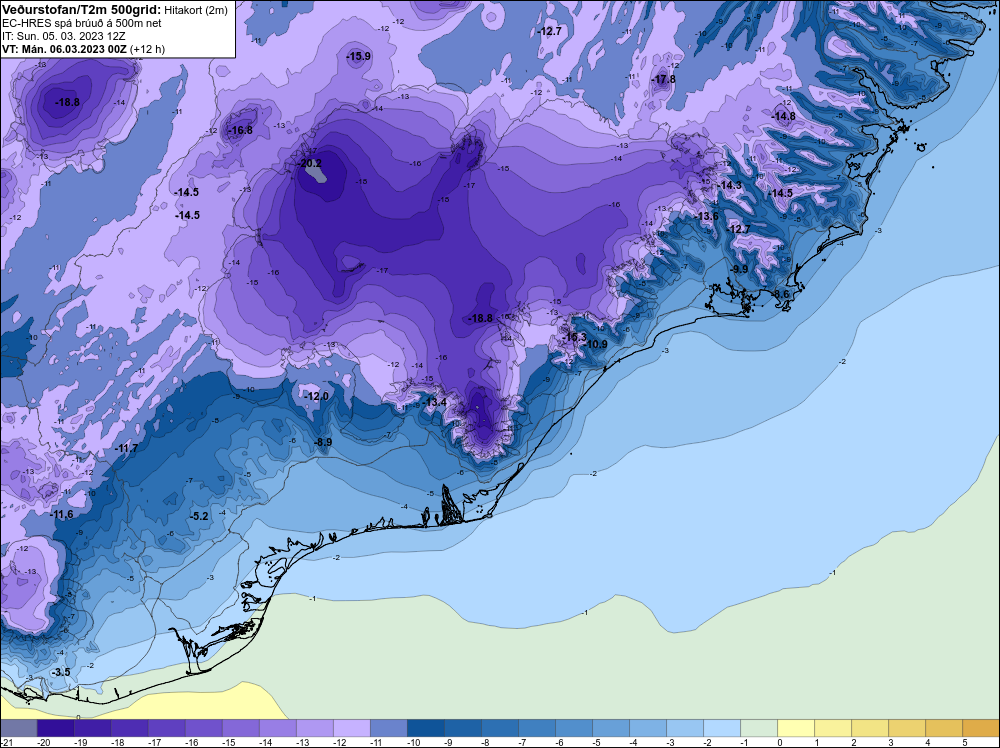Click the legend swatch labeled -5
Image resolution: width=1000 pixels, height=748 pixels.
pyautogui.click(x=610, y=728)
